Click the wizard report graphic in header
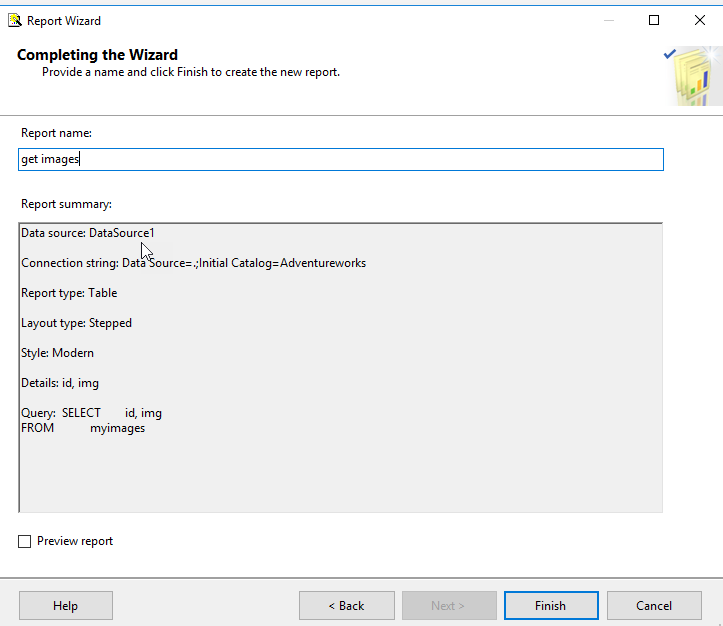The image size is (723, 626). tap(692, 76)
